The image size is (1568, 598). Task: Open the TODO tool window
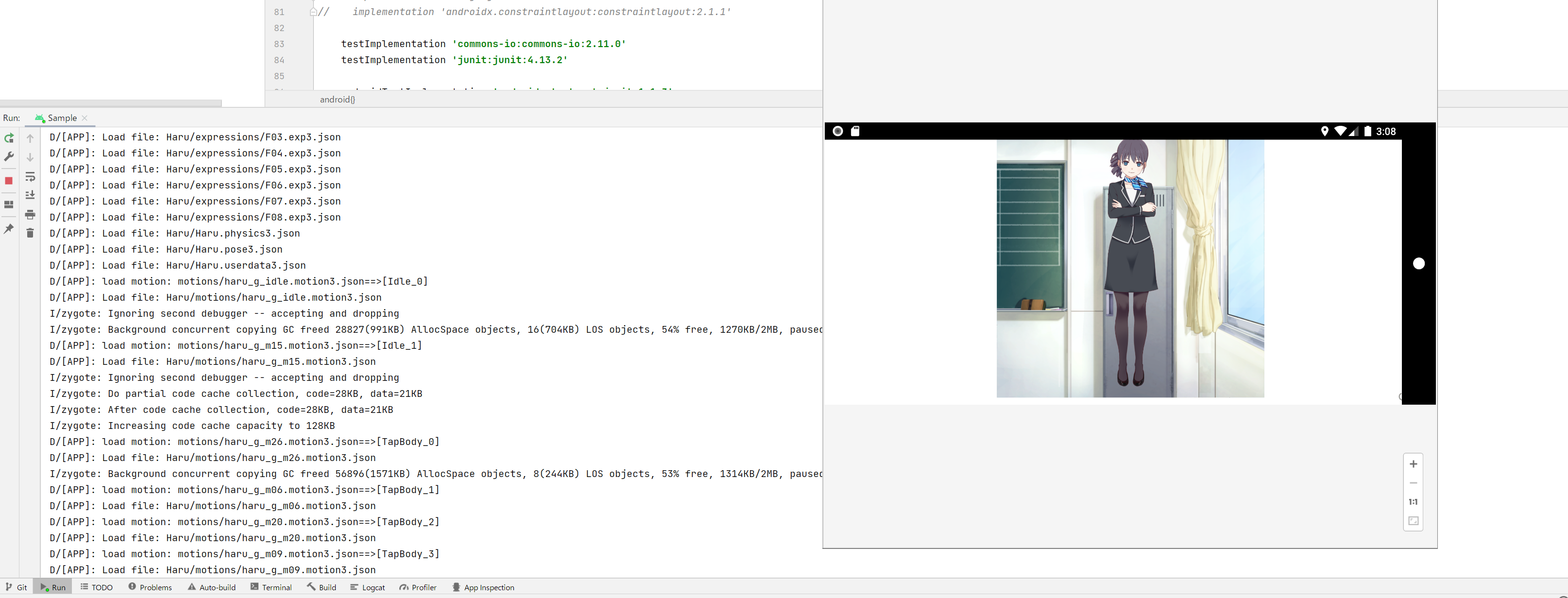(x=97, y=587)
